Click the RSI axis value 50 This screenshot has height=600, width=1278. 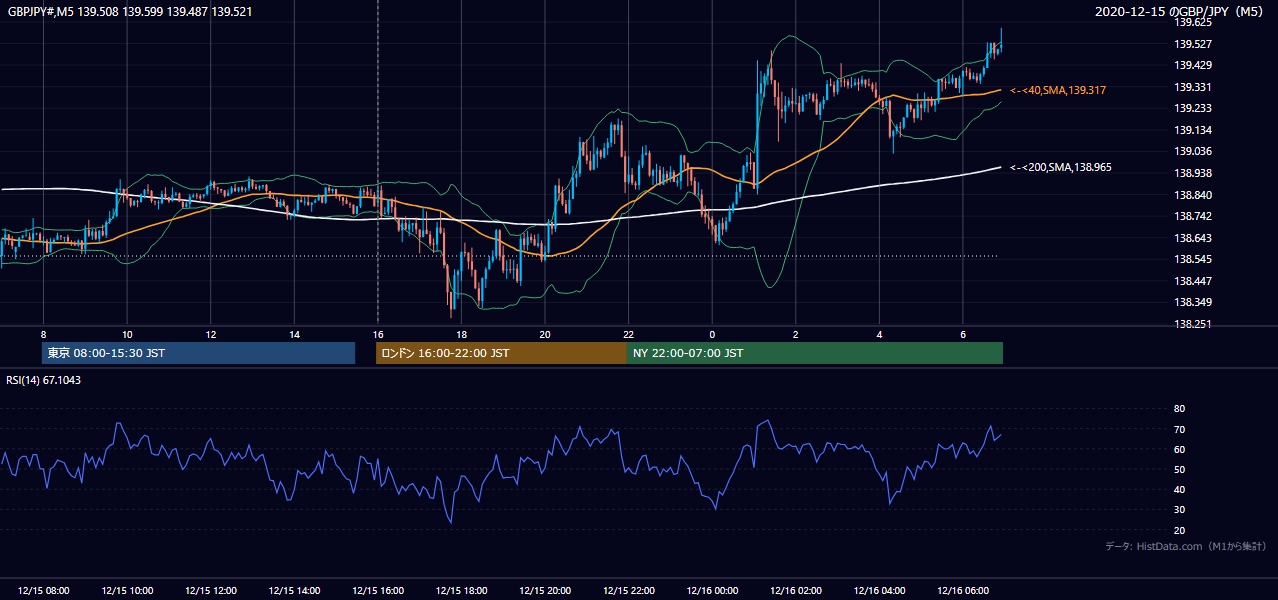(1179, 469)
